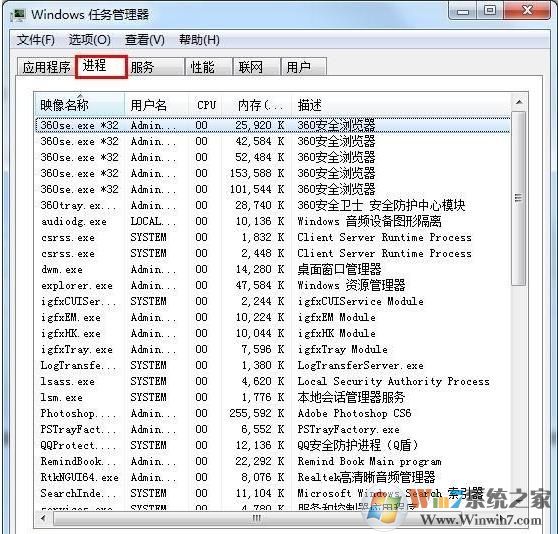Click the horizontal scrollbar left arrow
The image size is (558, 534).
point(43,518)
